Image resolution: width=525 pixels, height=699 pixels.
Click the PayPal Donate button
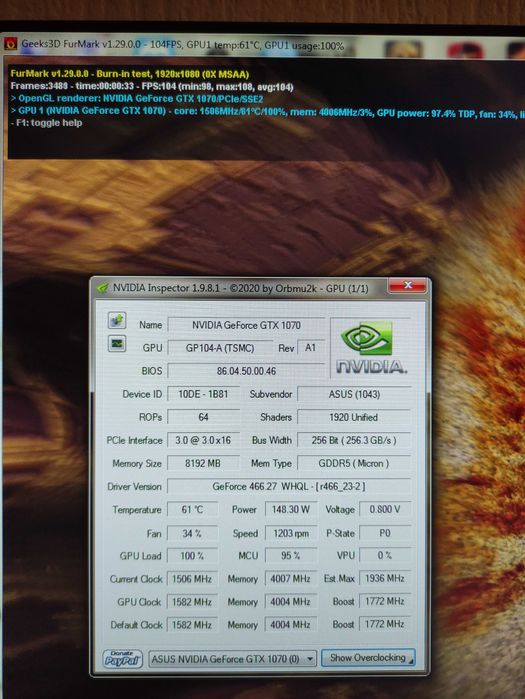tap(123, 658)
